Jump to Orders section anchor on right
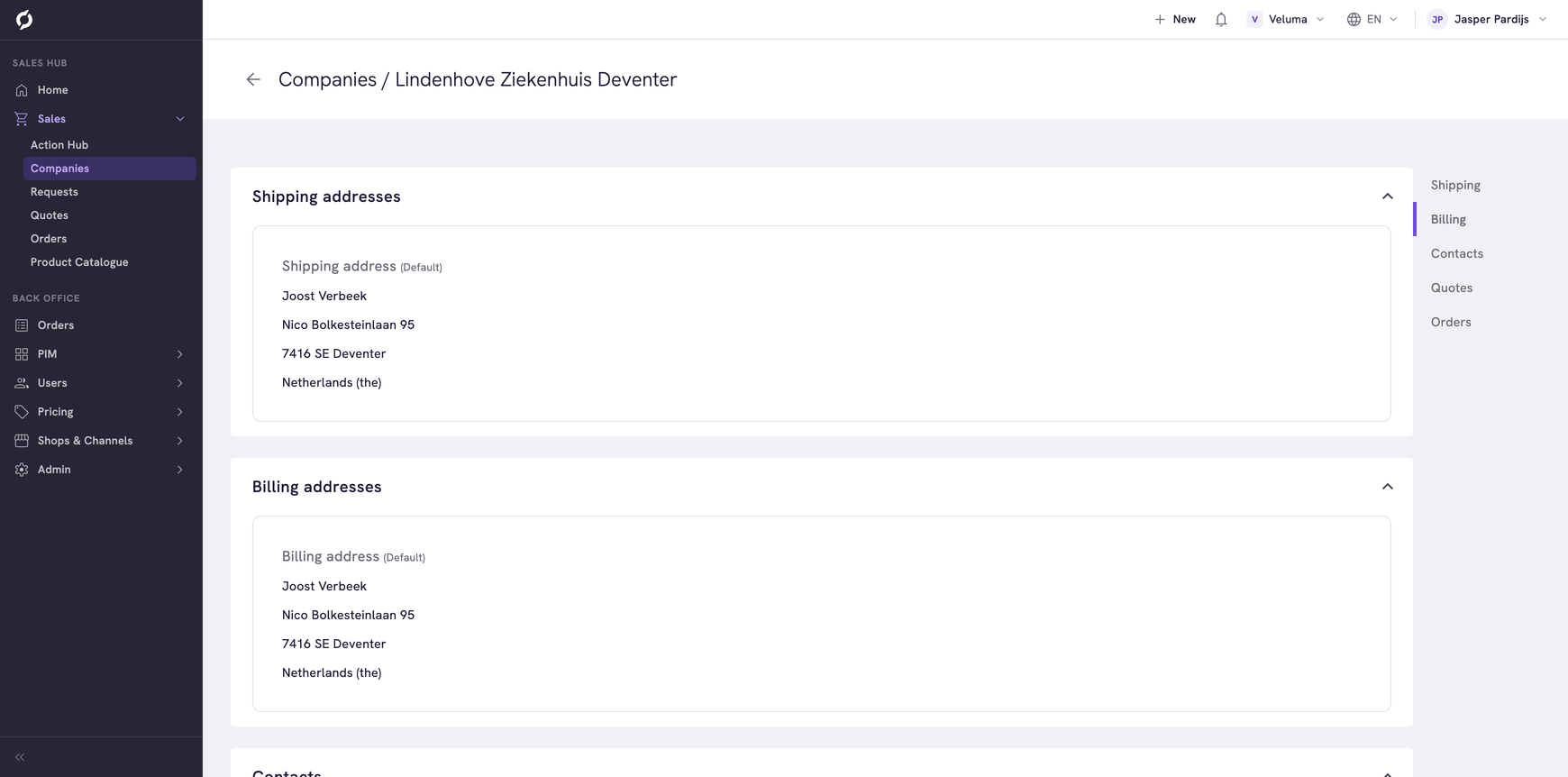 1450,322
